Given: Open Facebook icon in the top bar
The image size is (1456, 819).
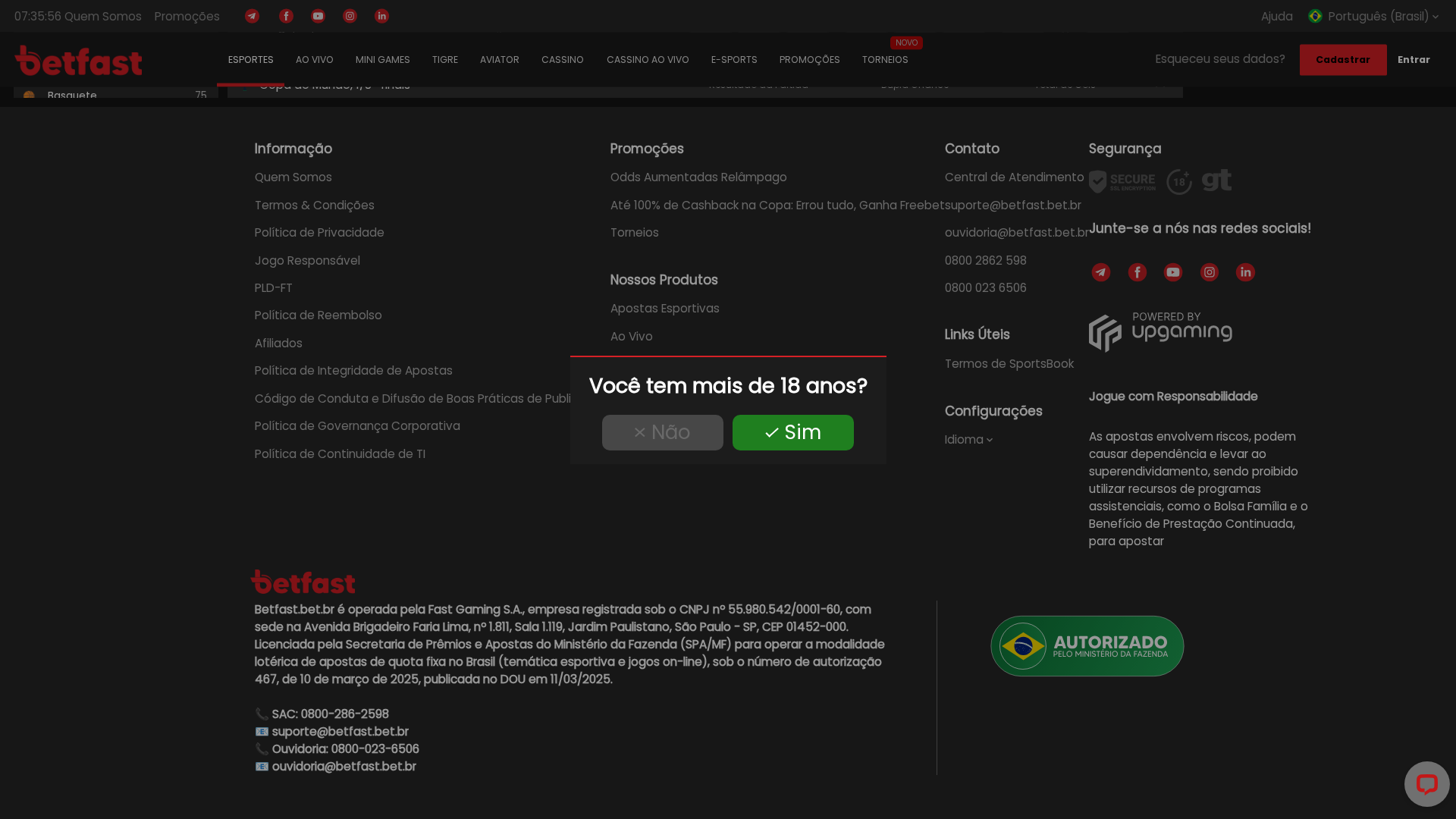Looking at the screenshot, I should click(x=286, y=16).
